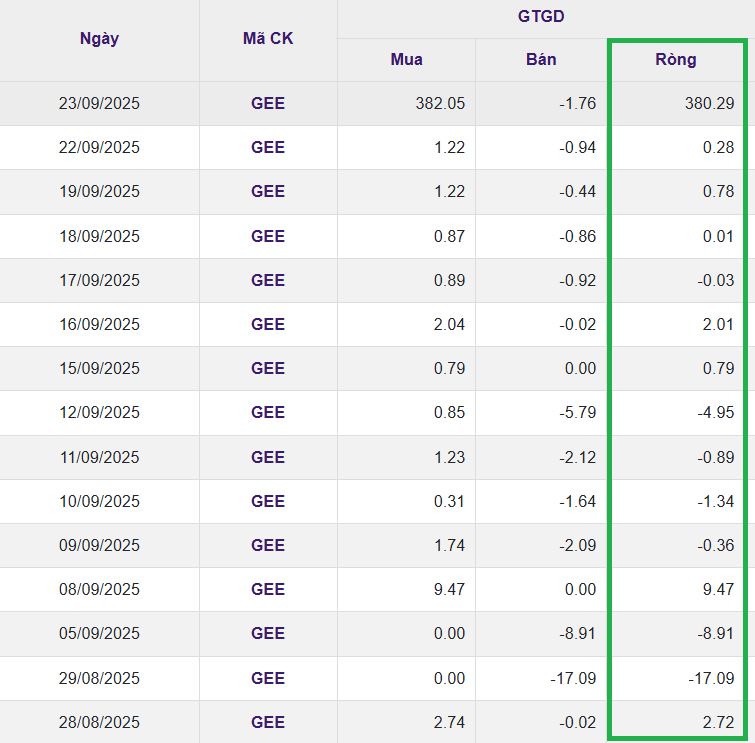Select GEE ticker in the 29/08/2025 row
Viewport: 755px width, 743px height.
pyautogui.click(x=268, y=678)
